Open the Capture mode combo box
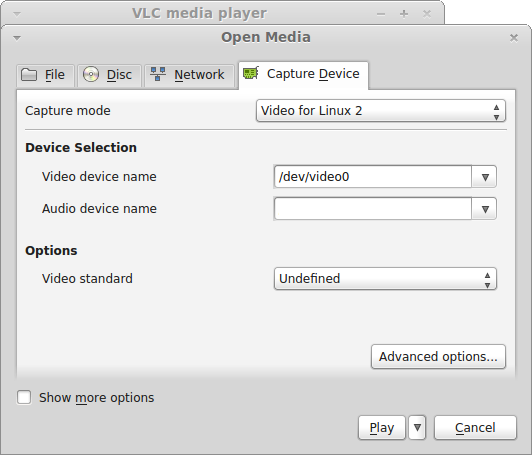 point(381,111)
